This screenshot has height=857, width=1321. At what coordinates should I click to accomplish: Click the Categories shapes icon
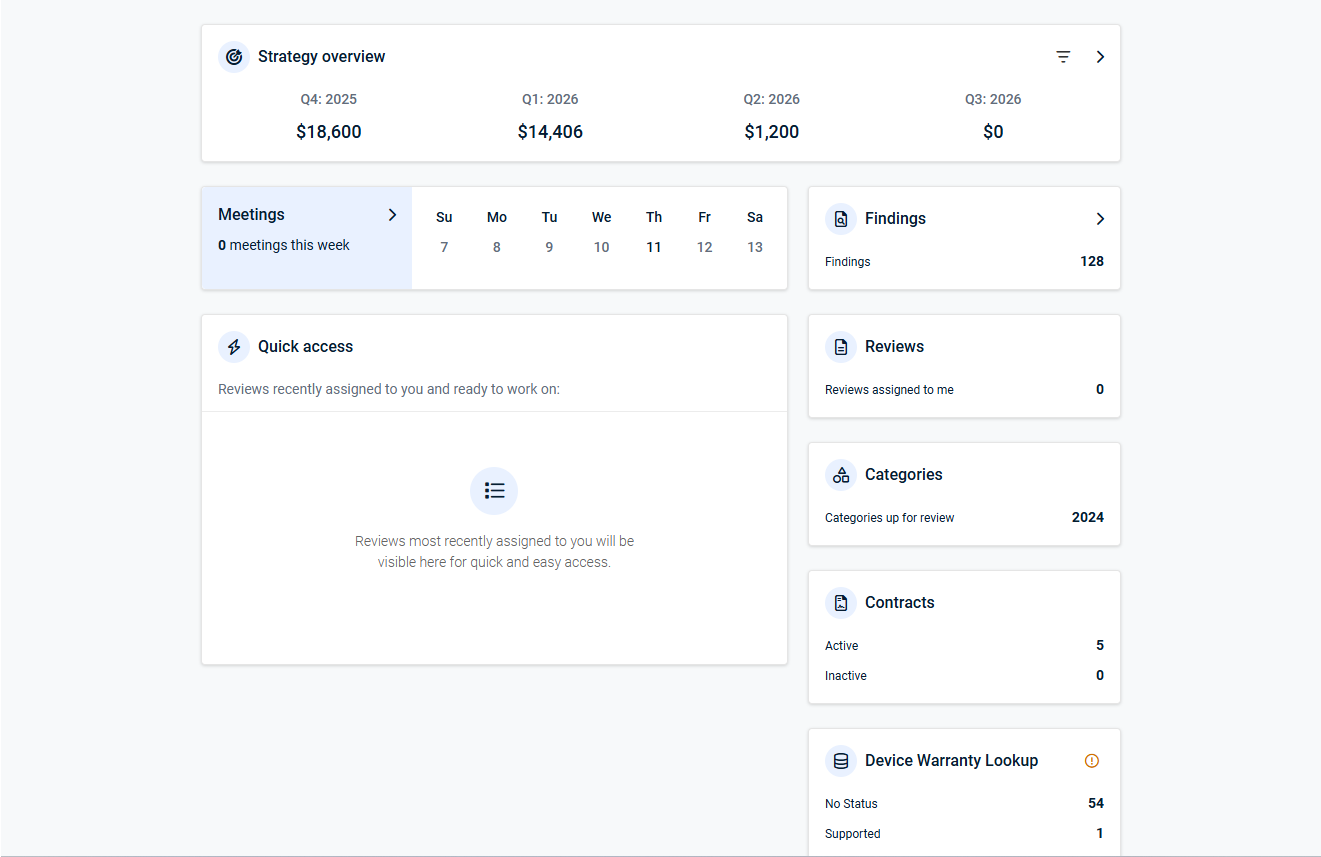(x=841, y=475)
